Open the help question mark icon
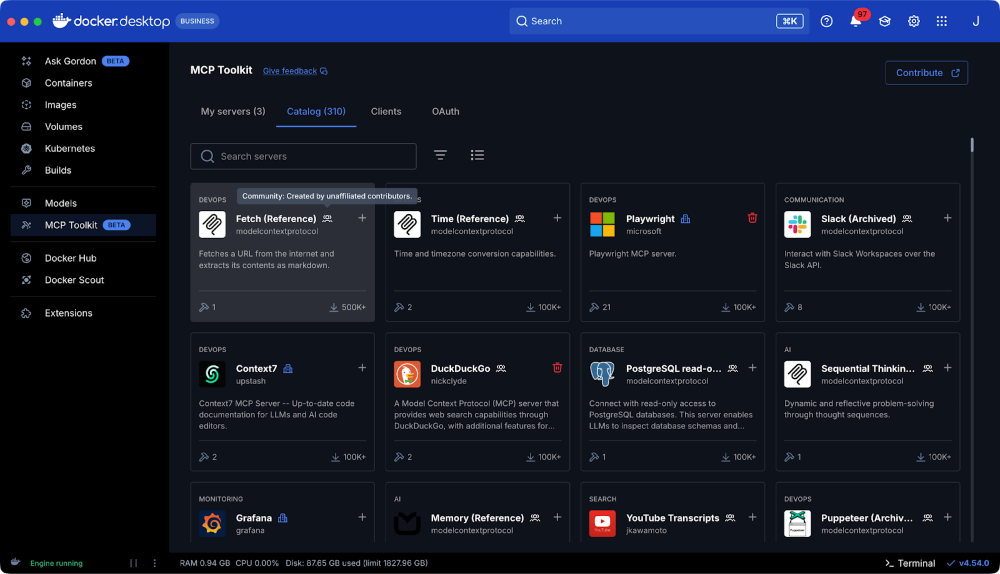The image size is (1000, 574). coord(826,21)
